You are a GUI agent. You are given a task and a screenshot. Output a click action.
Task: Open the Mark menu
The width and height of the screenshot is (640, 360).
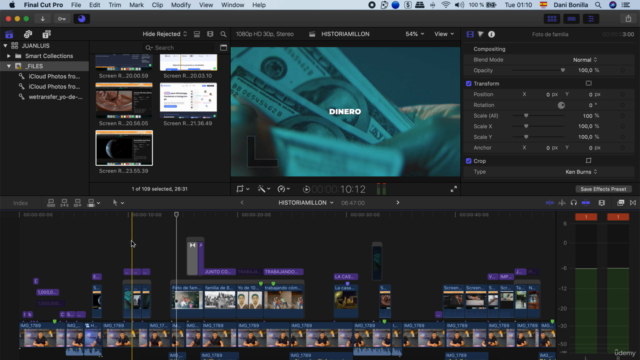tap(136, 5)
